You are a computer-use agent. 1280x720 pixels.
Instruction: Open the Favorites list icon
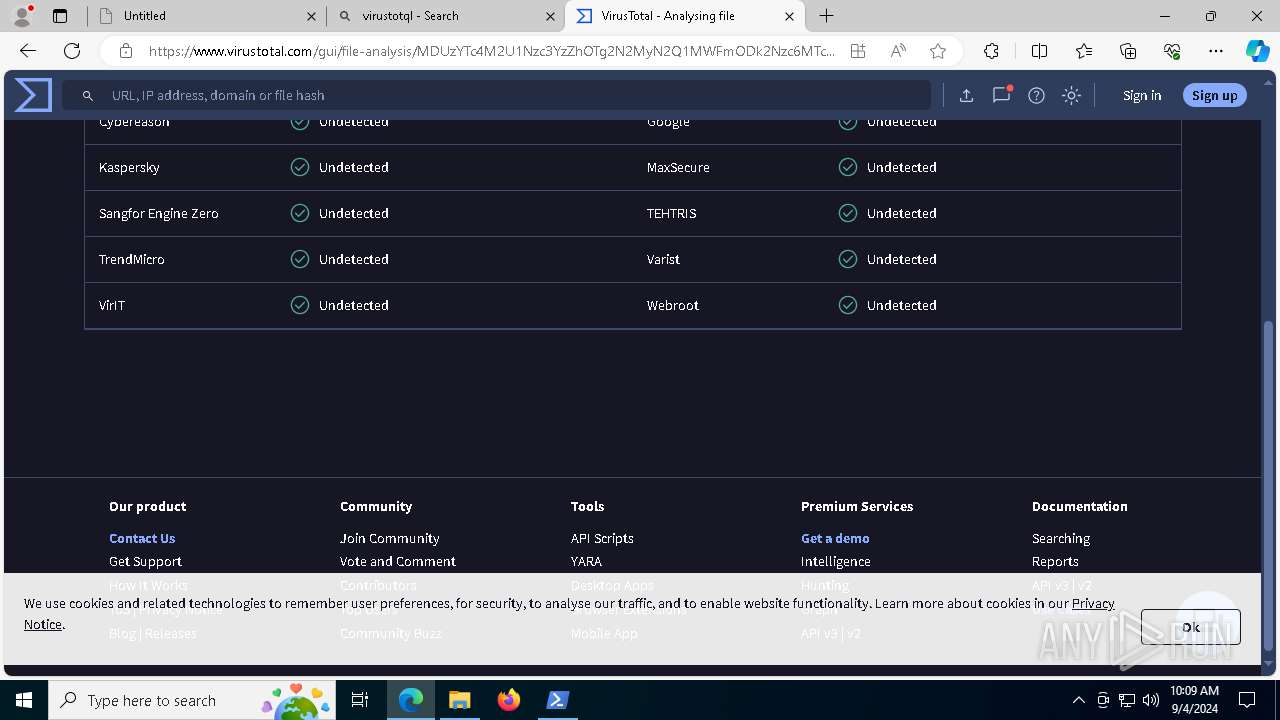pyautogui.click(x=1084, y=51)
